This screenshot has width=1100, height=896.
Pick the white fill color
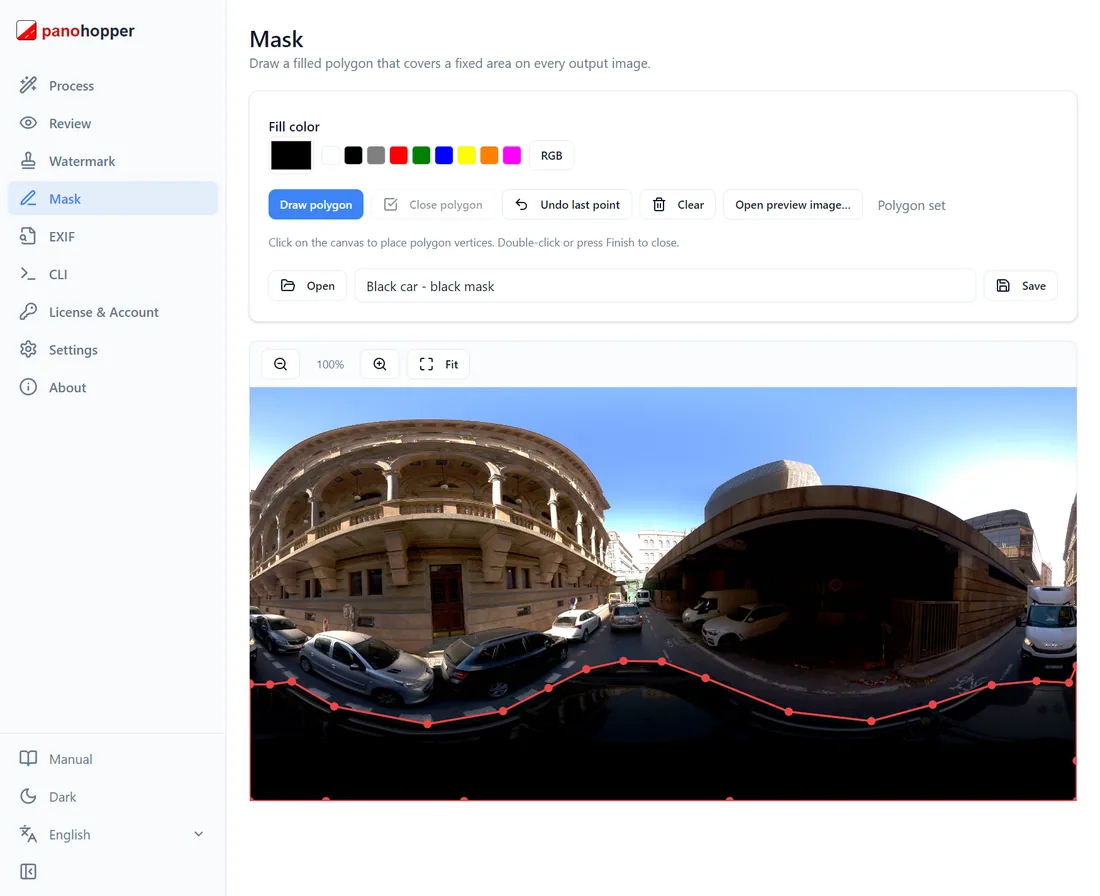(330, 155)
